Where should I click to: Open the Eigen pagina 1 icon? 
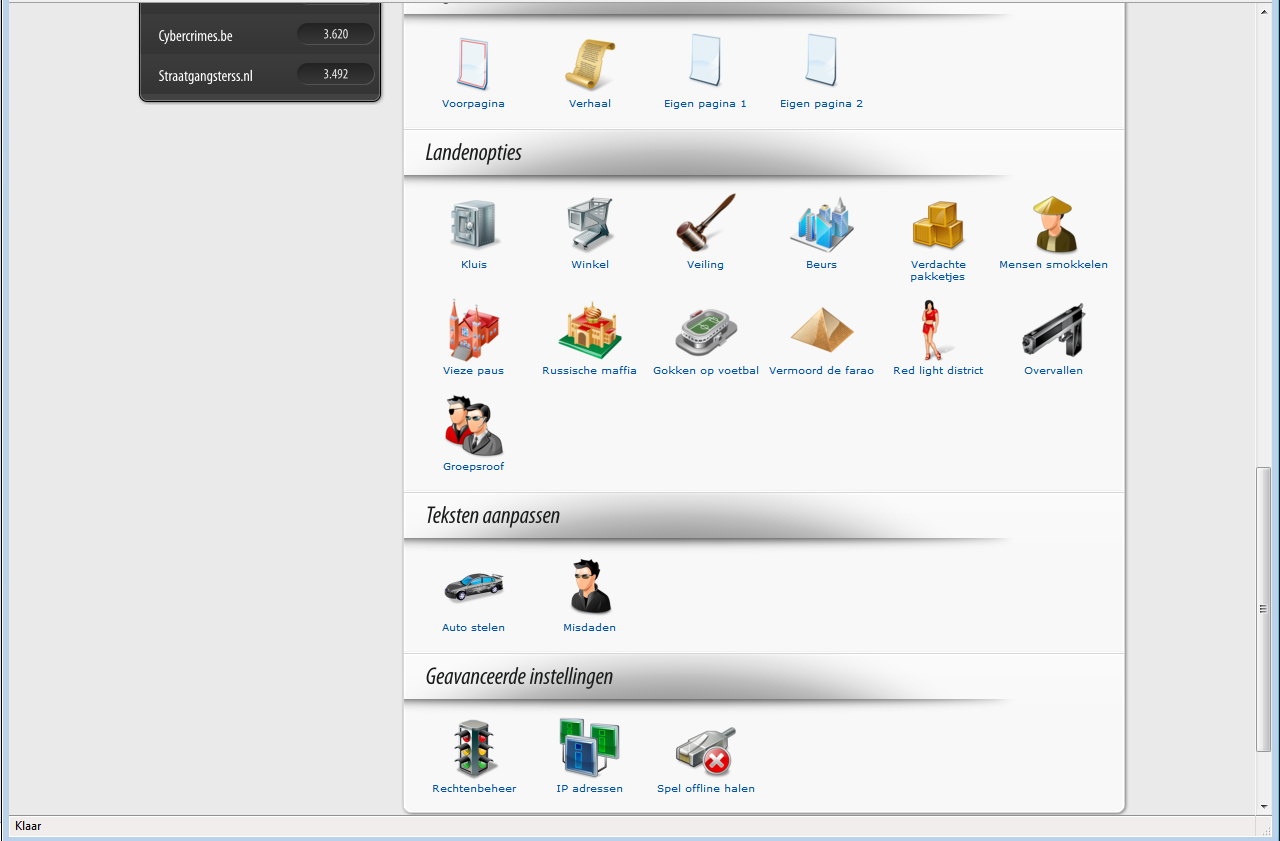705,62
